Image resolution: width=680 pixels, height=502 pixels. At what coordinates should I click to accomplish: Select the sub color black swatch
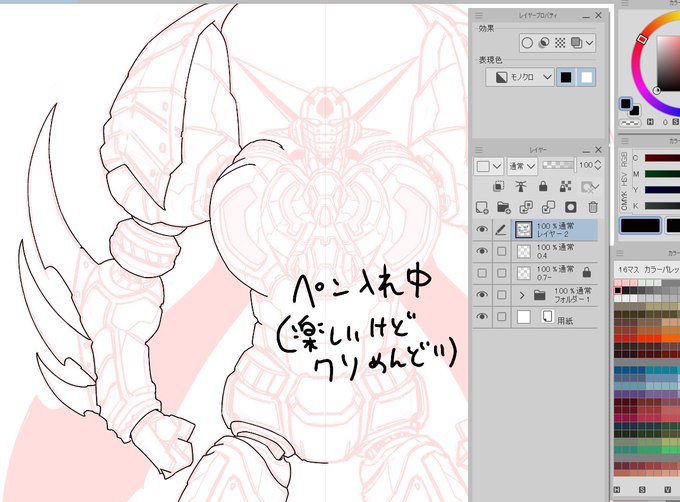[x=635, y=111]
